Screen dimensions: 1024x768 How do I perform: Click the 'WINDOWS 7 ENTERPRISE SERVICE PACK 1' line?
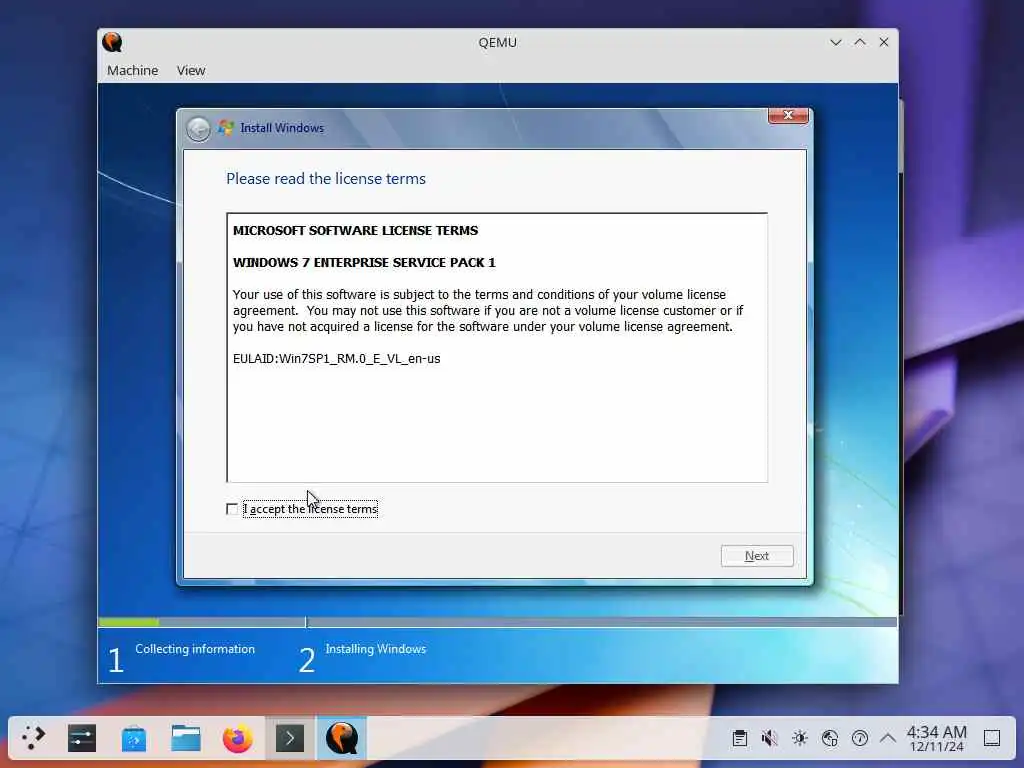[x=364, y=263]
